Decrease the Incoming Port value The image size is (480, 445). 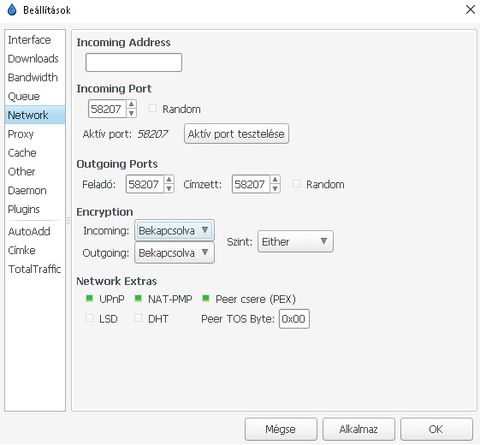coord(131,113)
